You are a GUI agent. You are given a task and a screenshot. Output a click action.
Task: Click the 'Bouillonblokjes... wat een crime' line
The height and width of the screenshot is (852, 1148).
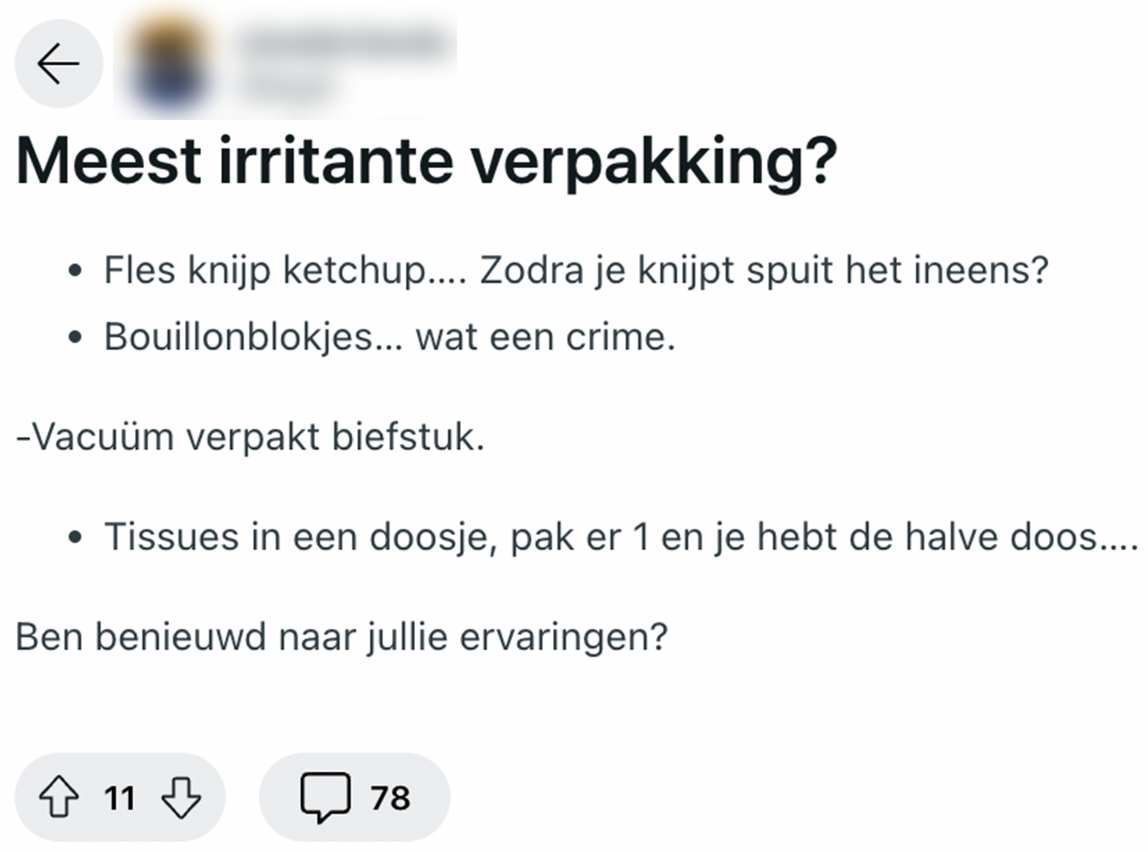coord(390,337)
